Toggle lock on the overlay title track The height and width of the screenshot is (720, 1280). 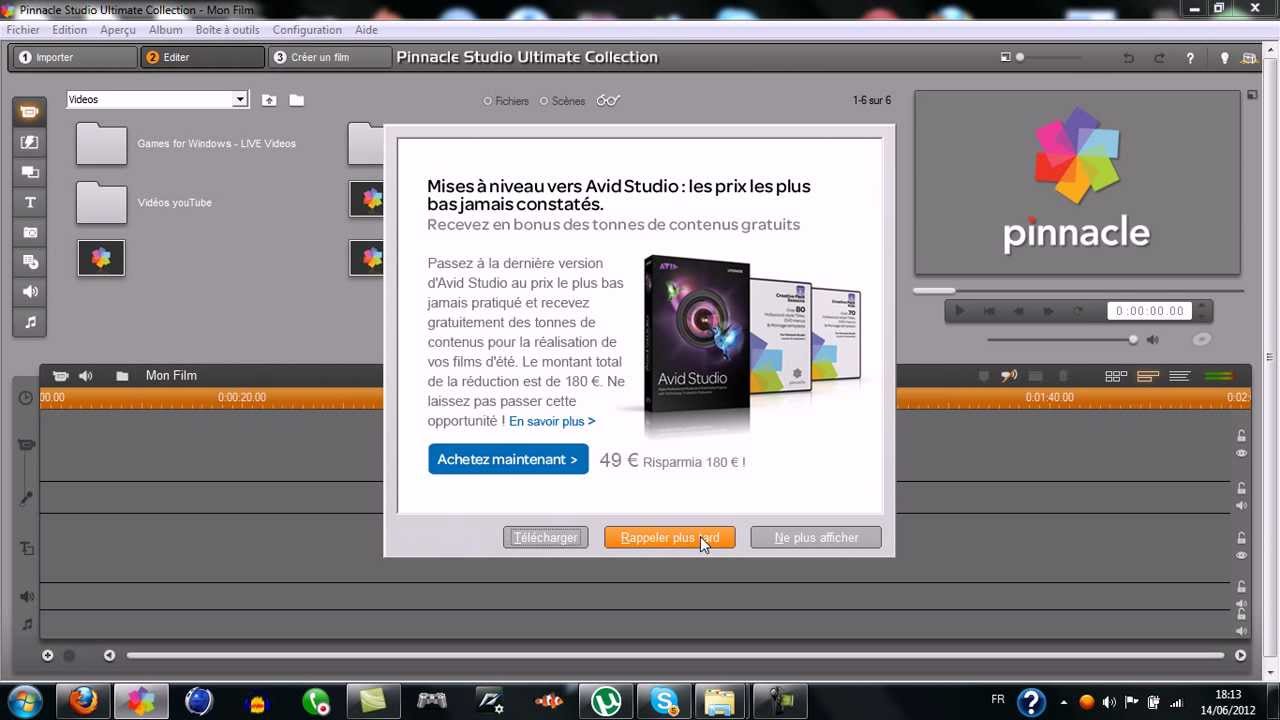pos(1241,538)
